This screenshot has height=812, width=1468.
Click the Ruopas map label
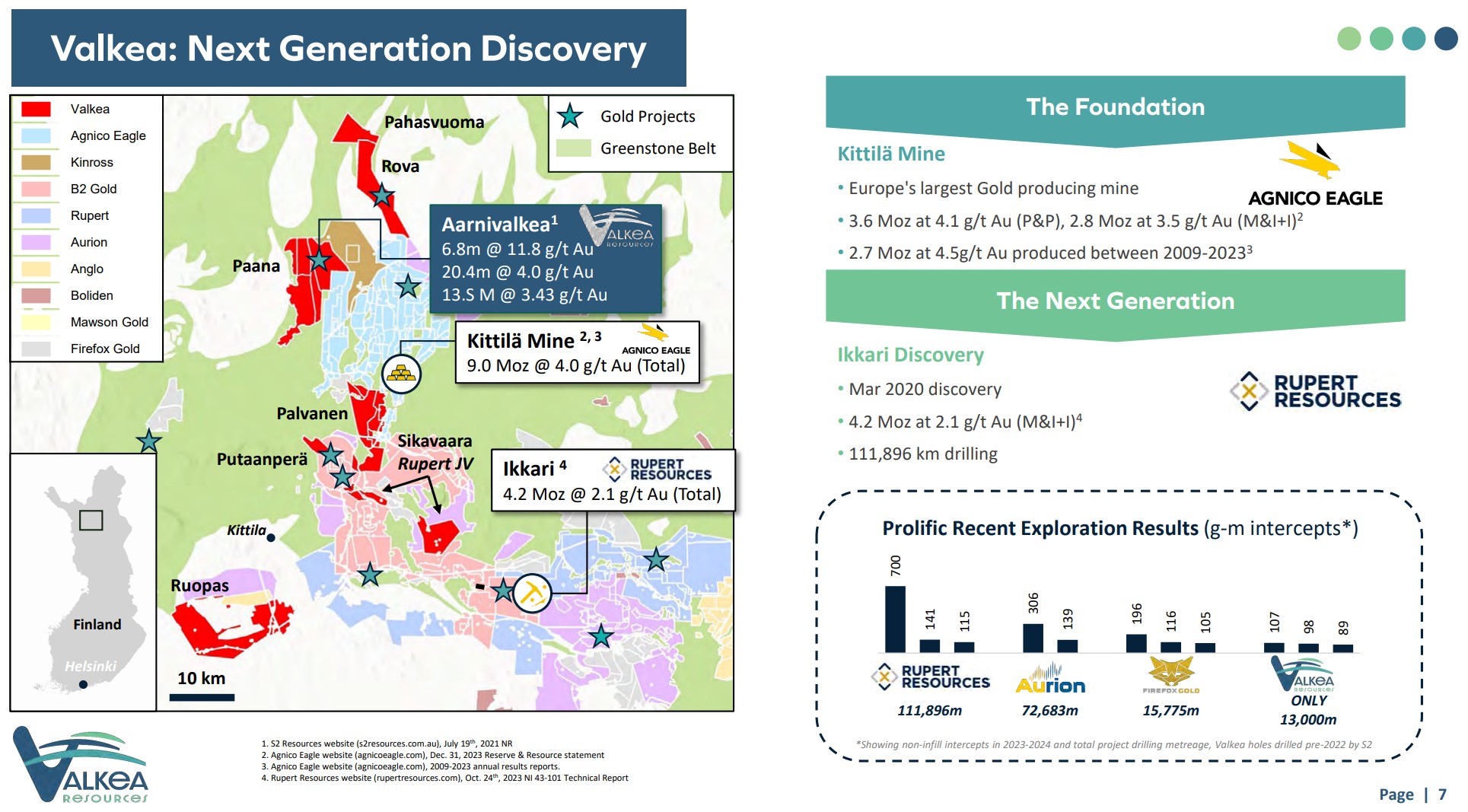click(199, 586)
